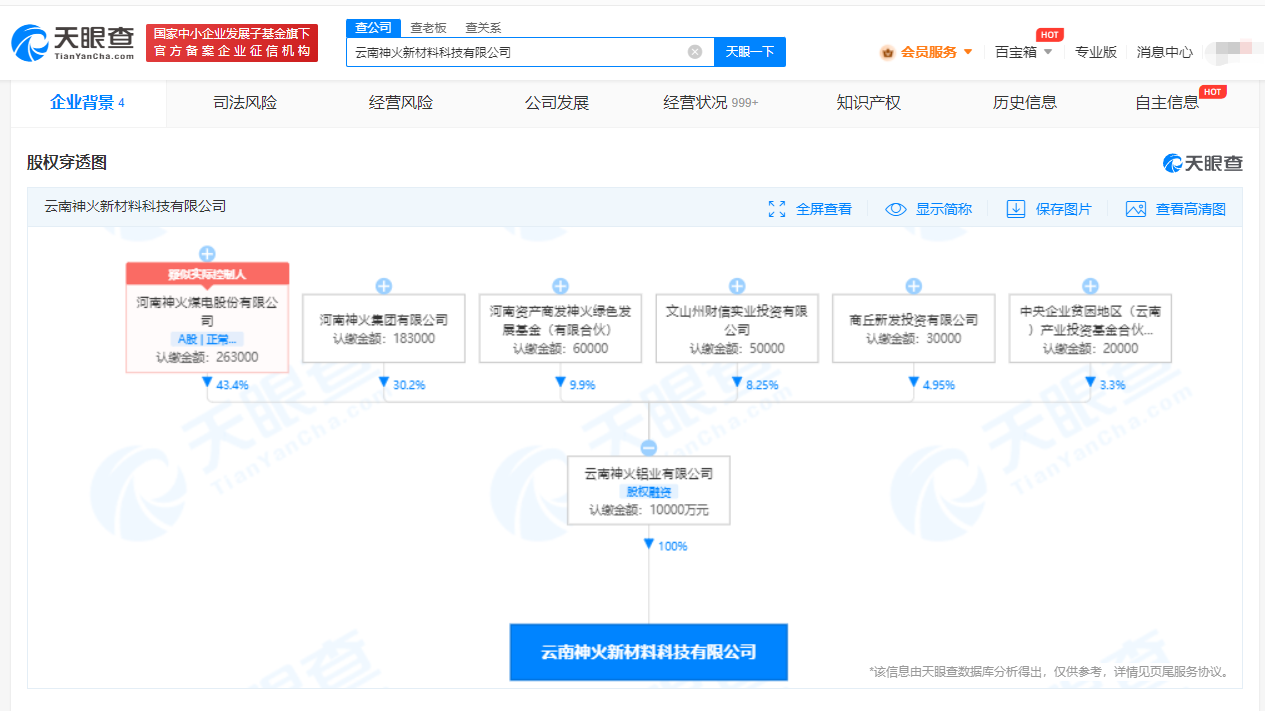Viewport: 1265px width, 711px height.
Task: Click the 河南神火集团有限公司 shareholder node
Action: tap(384, 328)
